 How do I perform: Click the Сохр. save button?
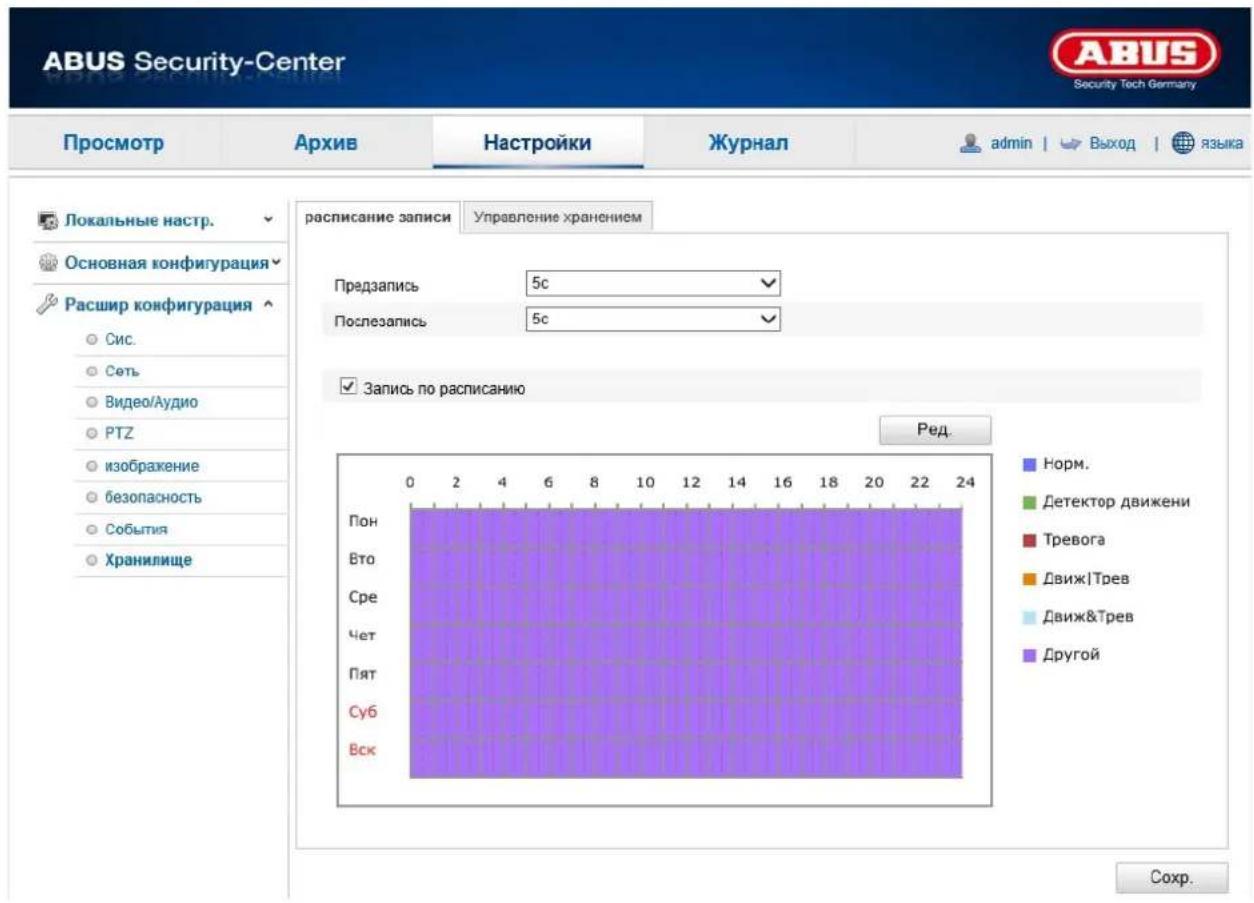point(1171,877)
